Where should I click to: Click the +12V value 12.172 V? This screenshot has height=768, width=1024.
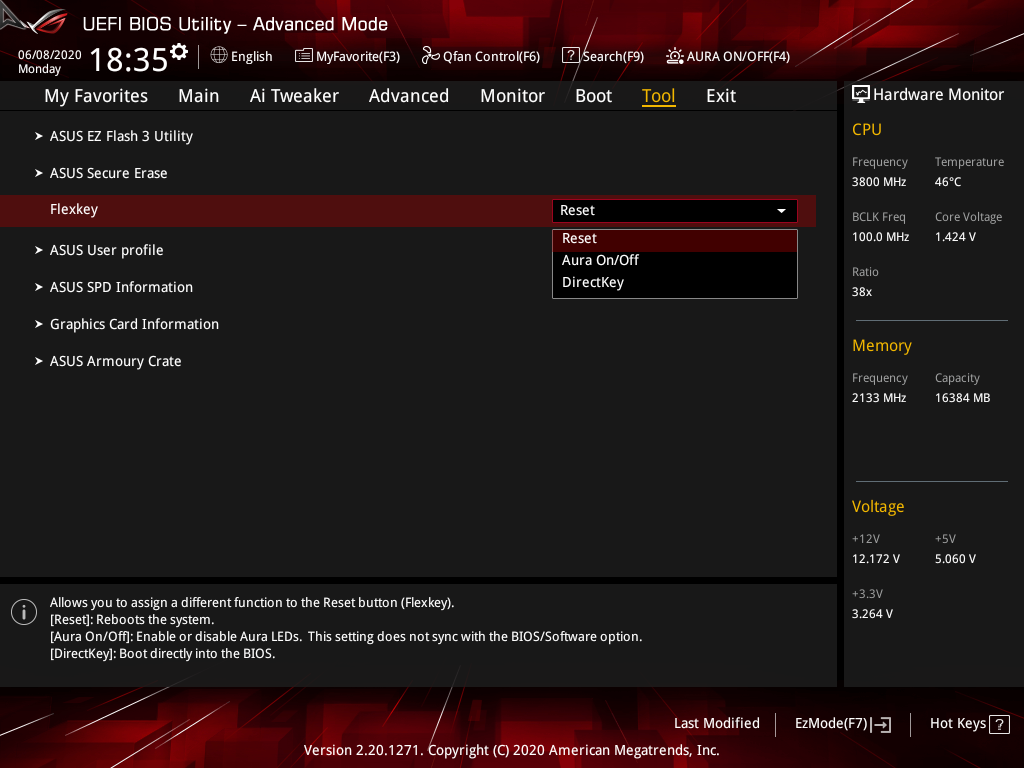click(x=876, y=559)
